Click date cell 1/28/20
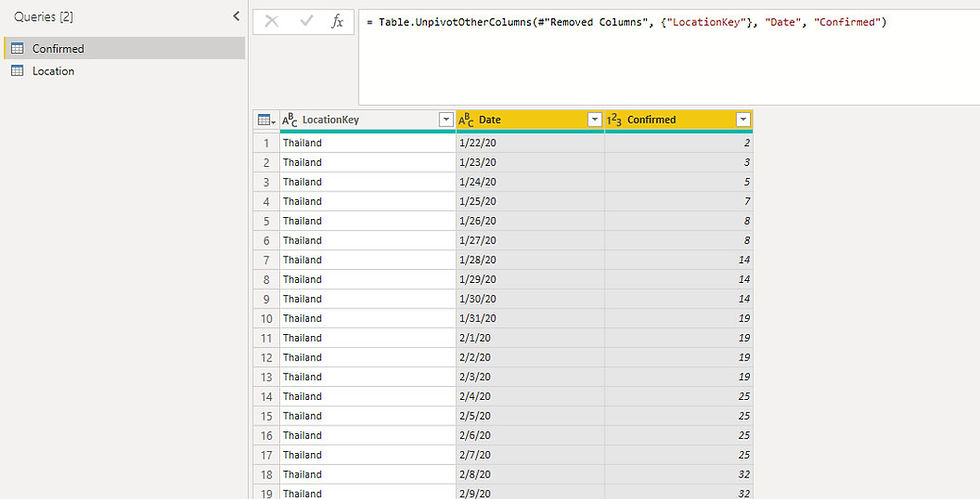The image size is (980, 499). (530, 260)
